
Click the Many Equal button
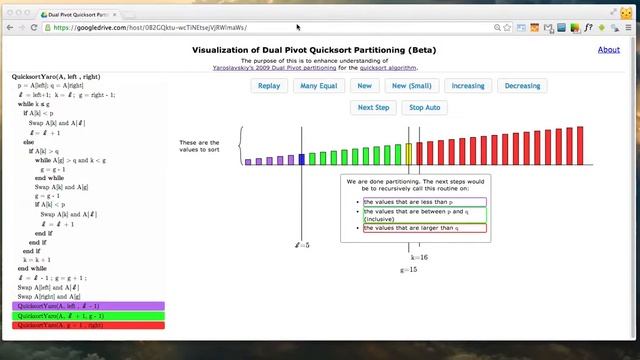point(319,86)
